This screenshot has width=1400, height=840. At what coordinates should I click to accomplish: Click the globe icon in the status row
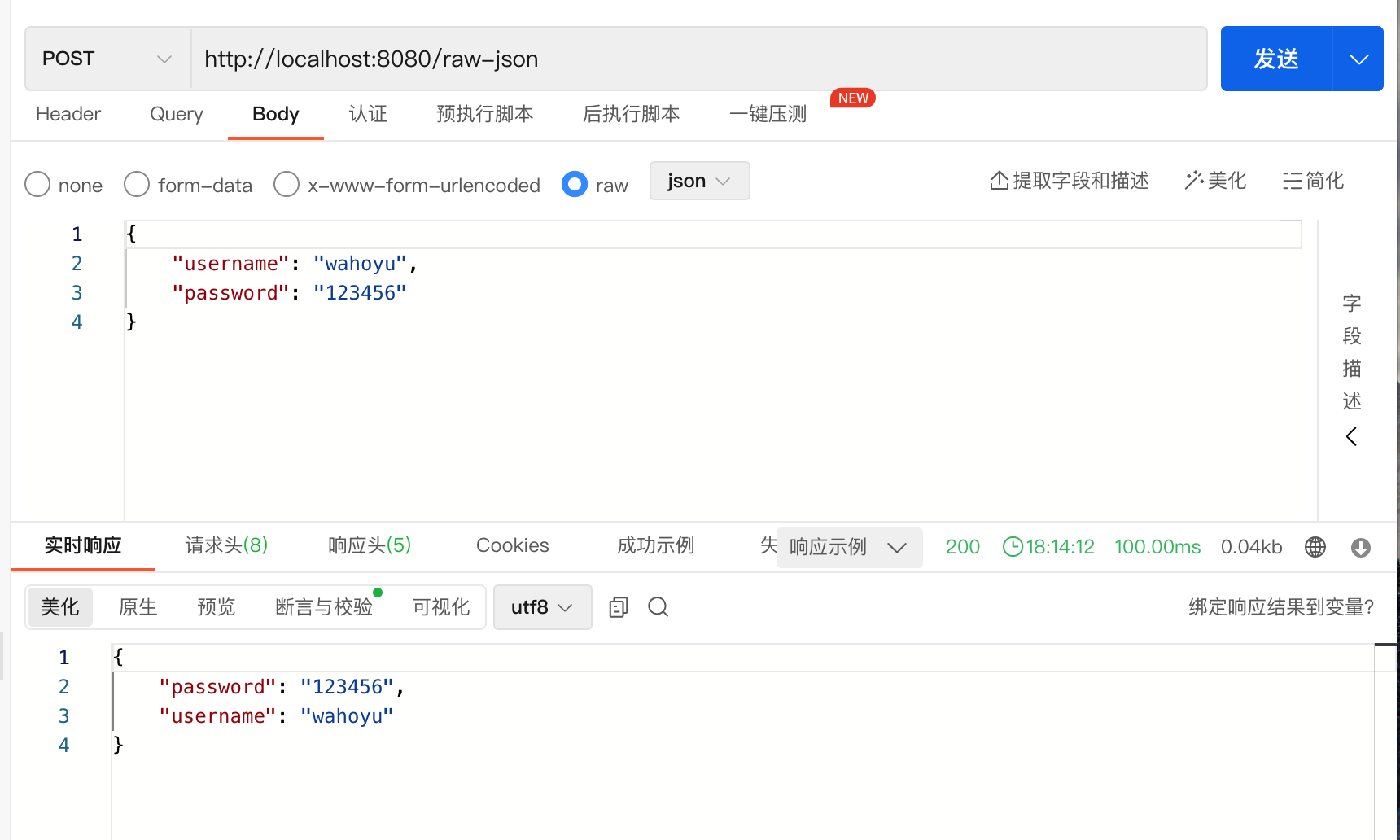pyautogui.click(x=1315, y=547)
